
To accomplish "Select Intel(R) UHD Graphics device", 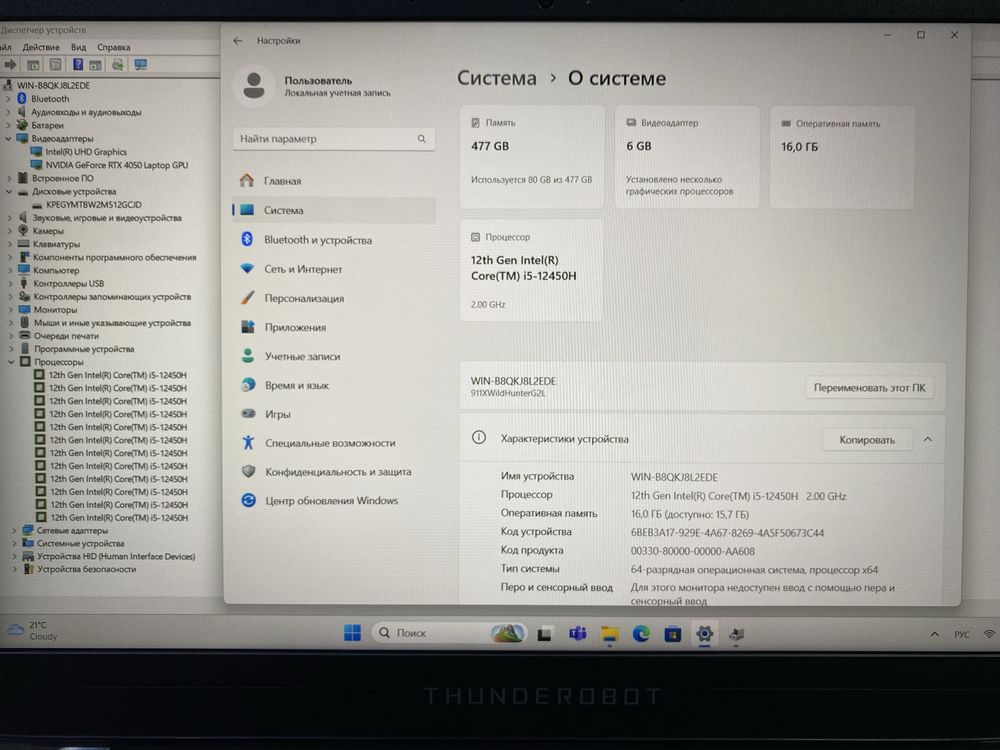I will [x=86, y=152].
